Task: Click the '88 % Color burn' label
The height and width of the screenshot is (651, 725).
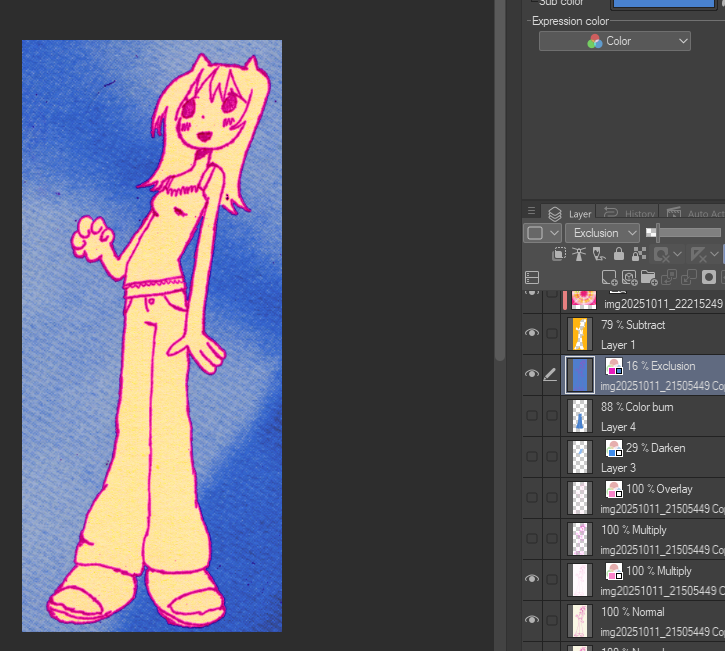Action: pos(637,407)
